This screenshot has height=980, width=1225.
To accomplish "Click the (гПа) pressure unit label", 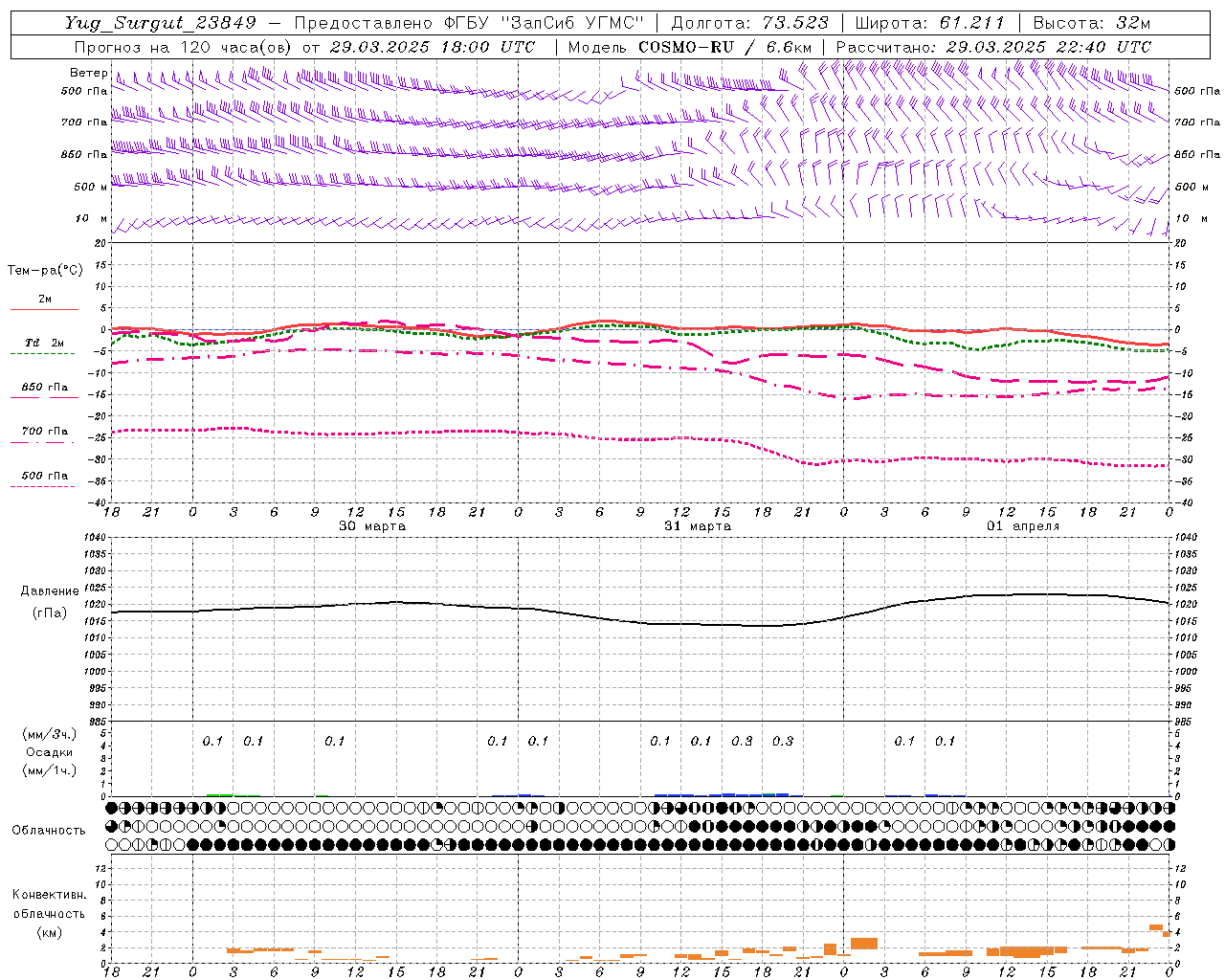I will click(x=50, y=613).
